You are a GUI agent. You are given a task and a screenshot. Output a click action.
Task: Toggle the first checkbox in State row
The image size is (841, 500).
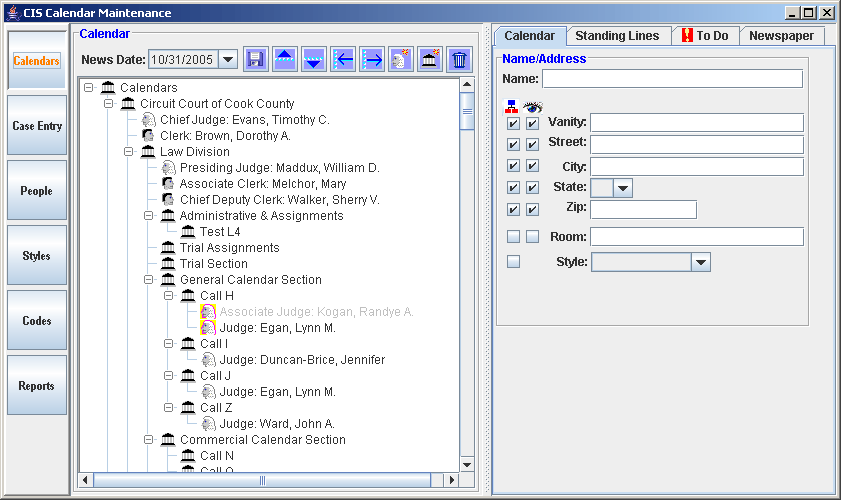[513, 187]
